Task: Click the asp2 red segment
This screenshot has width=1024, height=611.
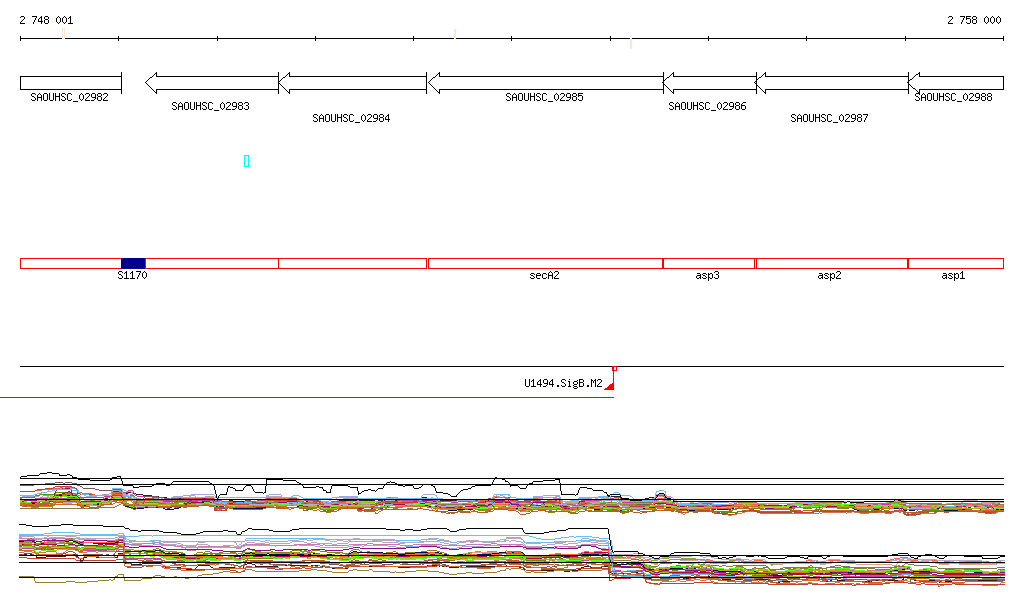Action: point(831,263)
